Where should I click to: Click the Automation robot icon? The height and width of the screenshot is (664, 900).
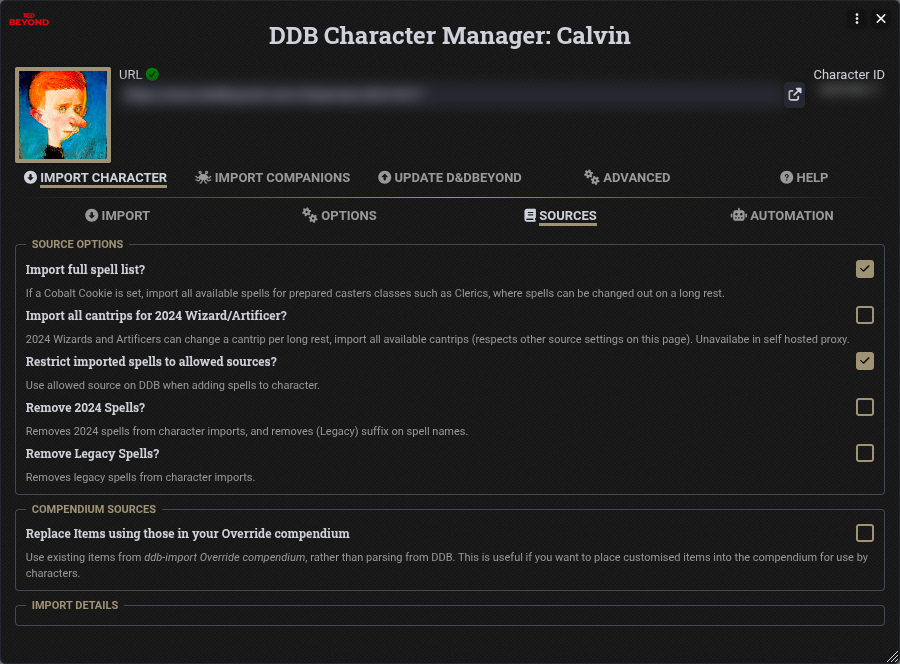738,215
